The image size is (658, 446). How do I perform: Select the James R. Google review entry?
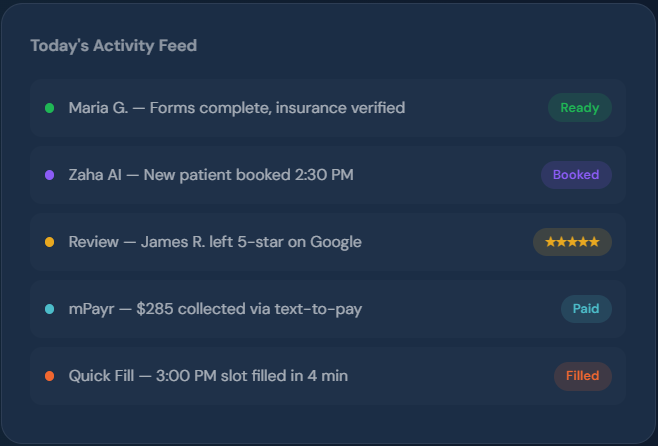pyautogui.click(x=215, y=242)
